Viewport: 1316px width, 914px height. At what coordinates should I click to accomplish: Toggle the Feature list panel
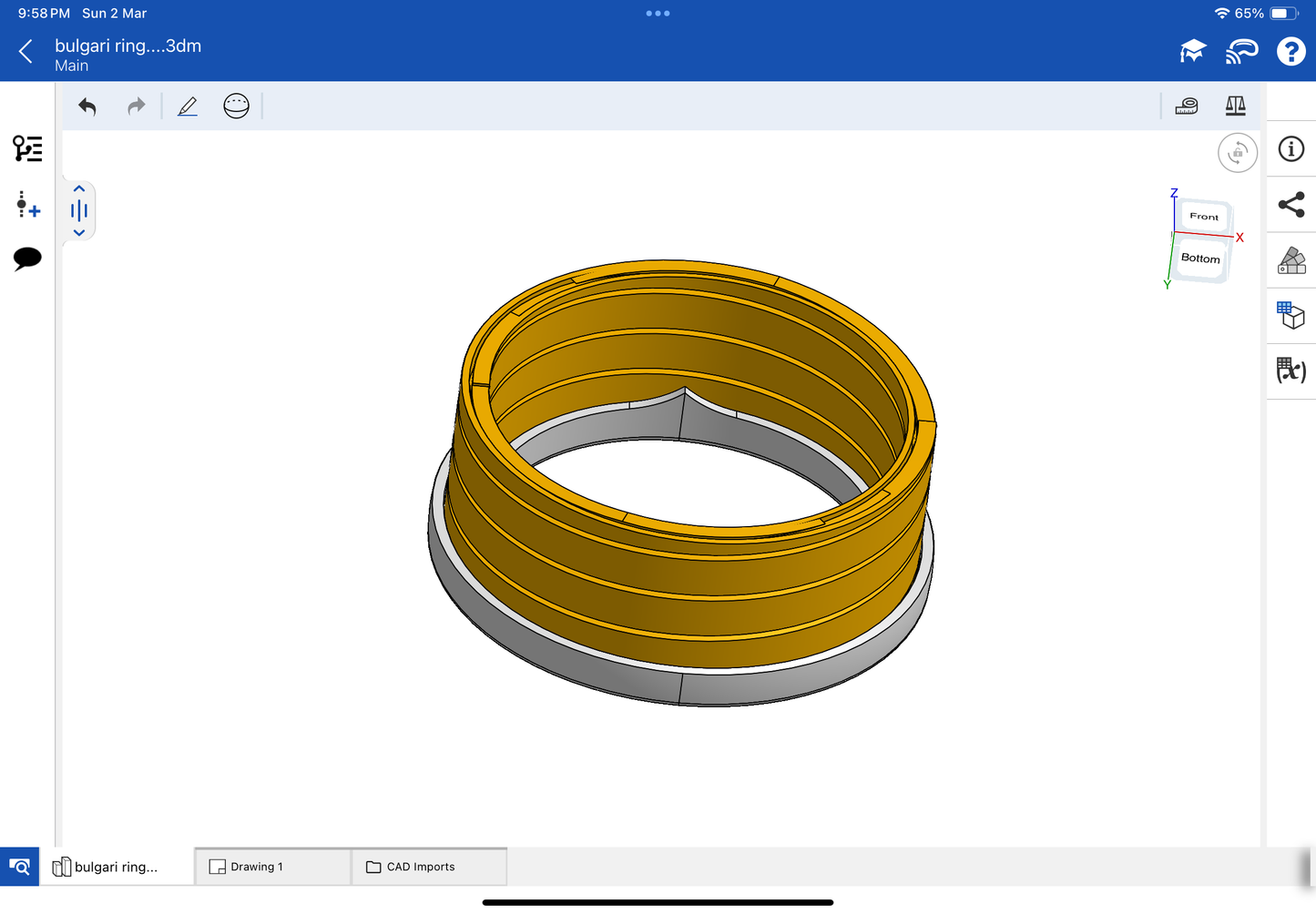(27, 148)
